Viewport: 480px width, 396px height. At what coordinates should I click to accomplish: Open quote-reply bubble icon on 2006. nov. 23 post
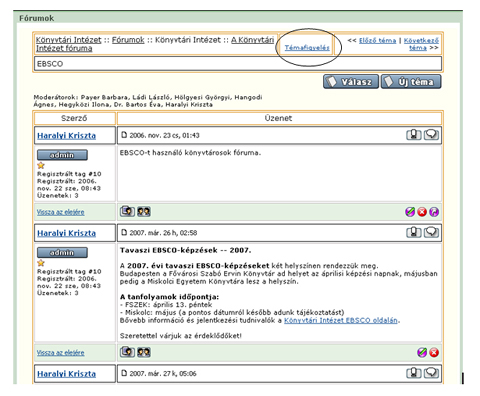point(431,135)
